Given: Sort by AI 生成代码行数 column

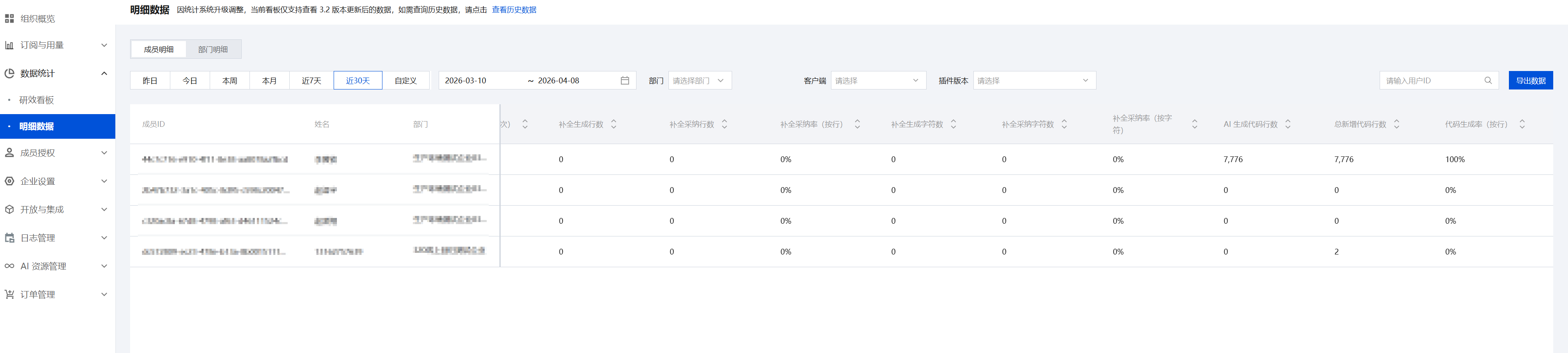Looking at the screenshot, I should [1287, 124].
